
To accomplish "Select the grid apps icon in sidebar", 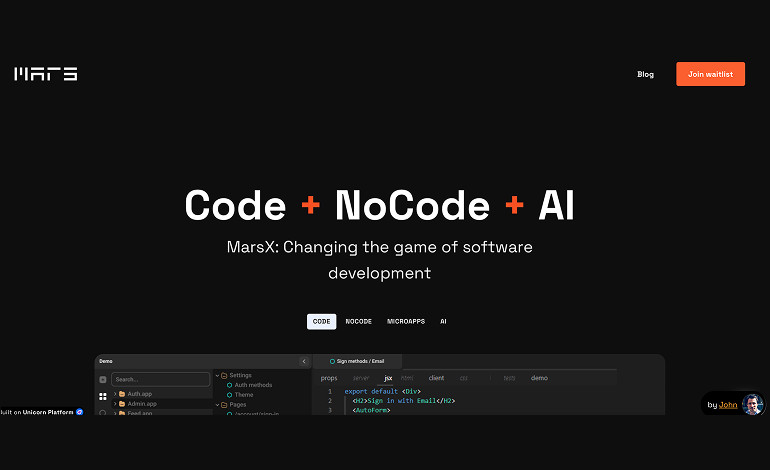I will point(102,396).
